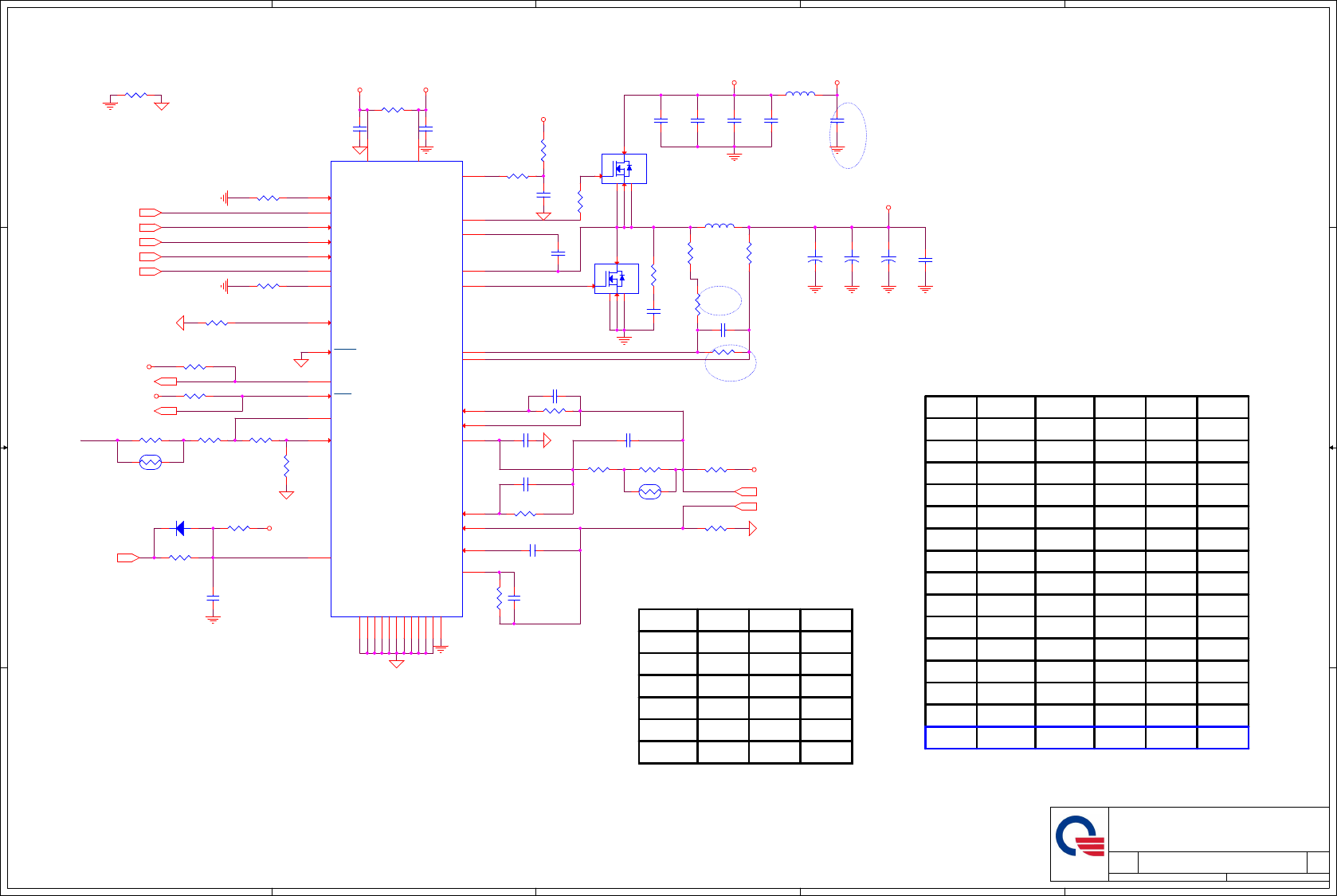Select the thermistor symbol right of the chip
Screen dimensions: 1337x896
pos(650,492)
